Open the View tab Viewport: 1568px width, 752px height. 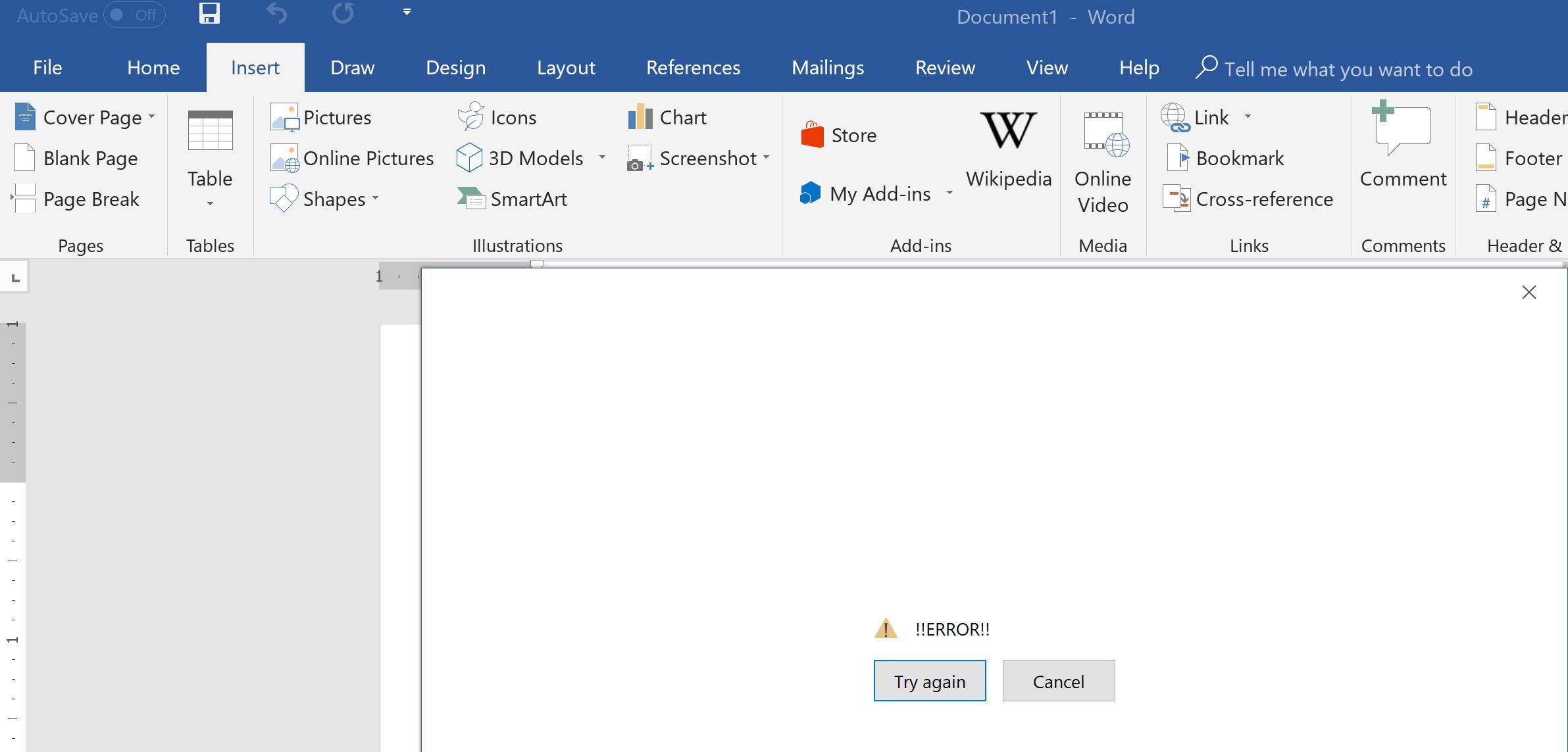(x=1047, y=68)
